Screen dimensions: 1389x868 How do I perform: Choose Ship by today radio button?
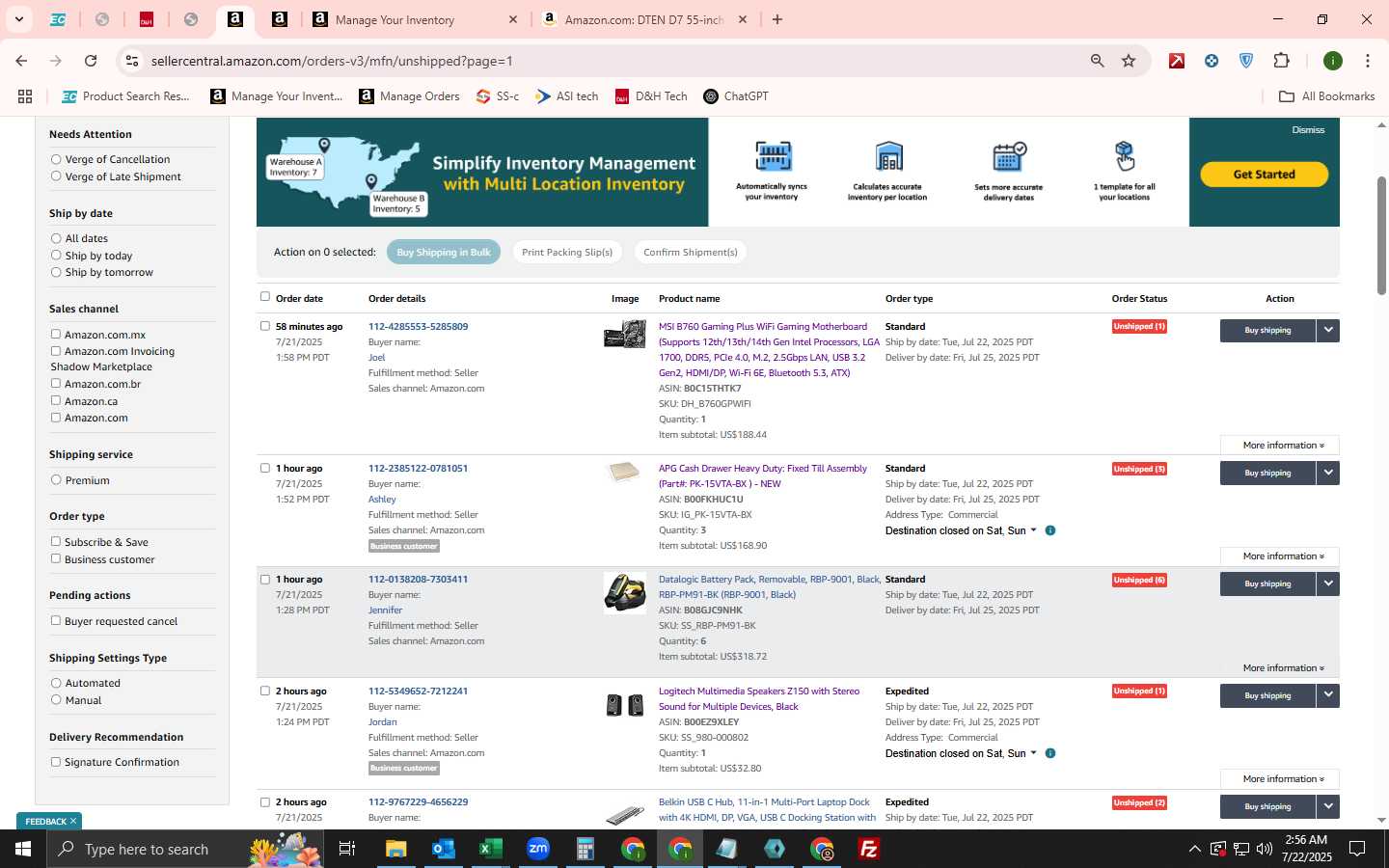click(56, 256)
